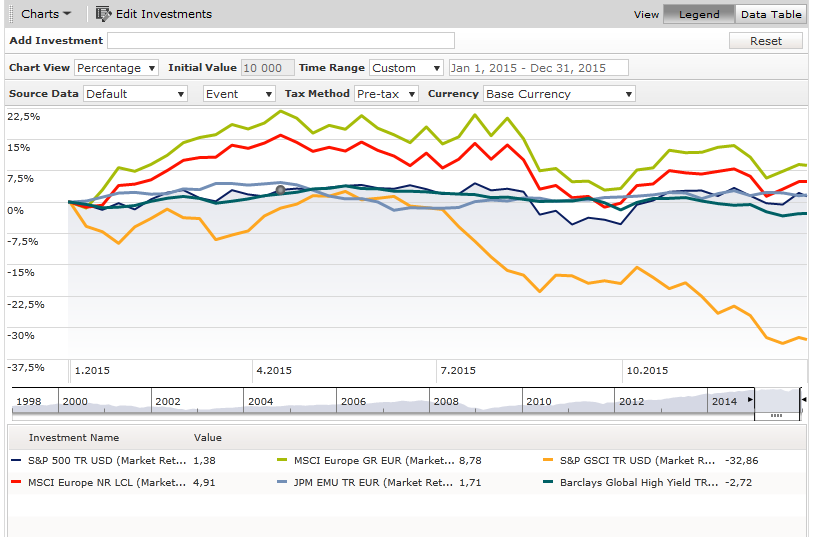Open the Charts dropdown menu
Screen dimensions: 813x537
pos(46,14)
